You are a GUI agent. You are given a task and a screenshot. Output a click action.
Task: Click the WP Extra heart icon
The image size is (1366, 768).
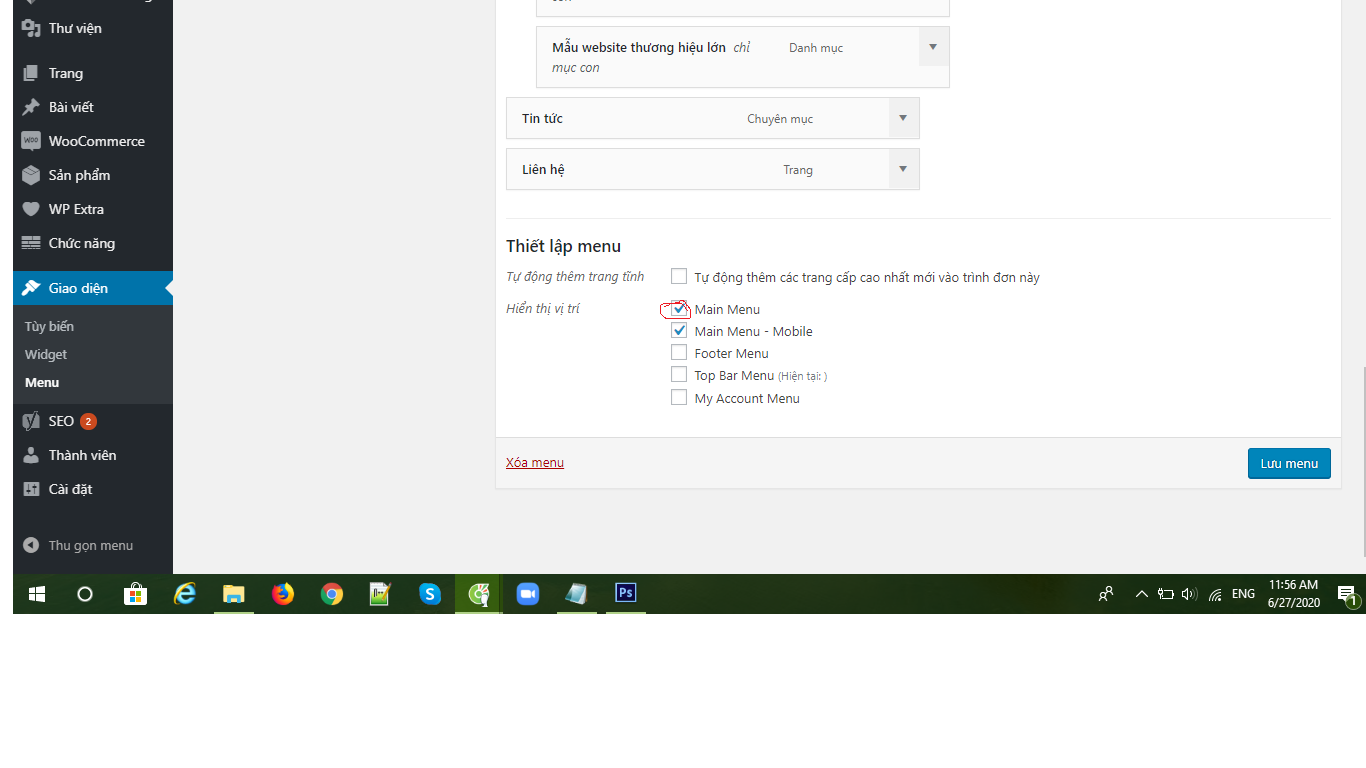click(x=31, y=209)
